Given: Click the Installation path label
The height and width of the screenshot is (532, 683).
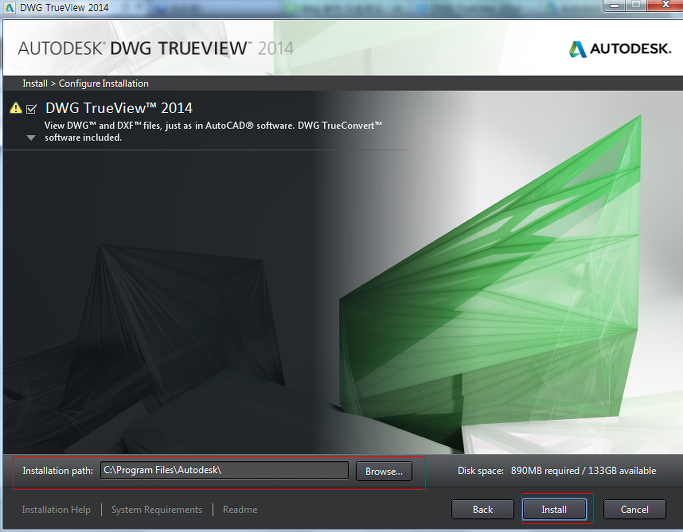Looking at the screenshot, I should (57, 471).
